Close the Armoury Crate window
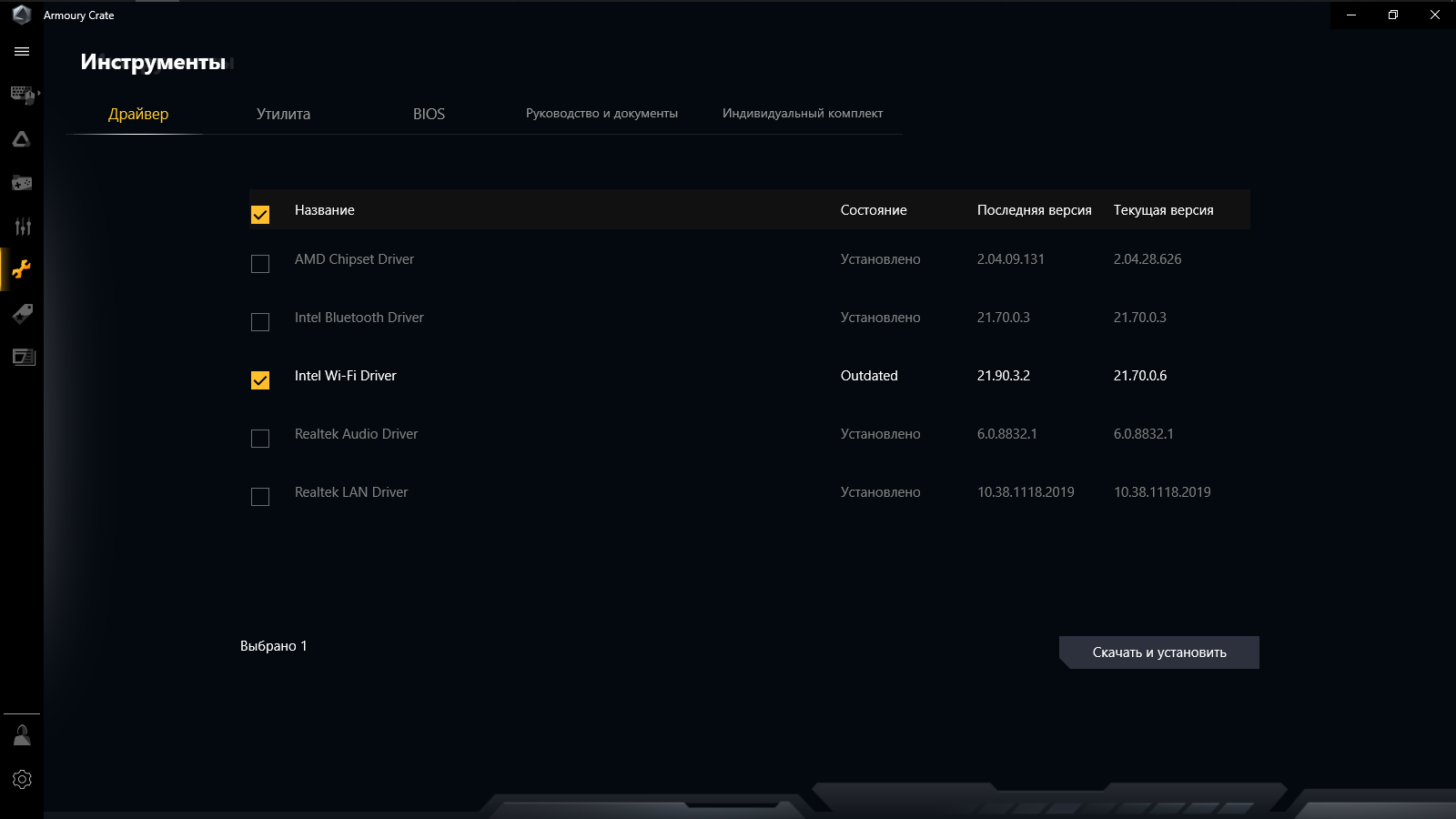This screenshot has width=1456, height=819. (x=1435, y=15)
